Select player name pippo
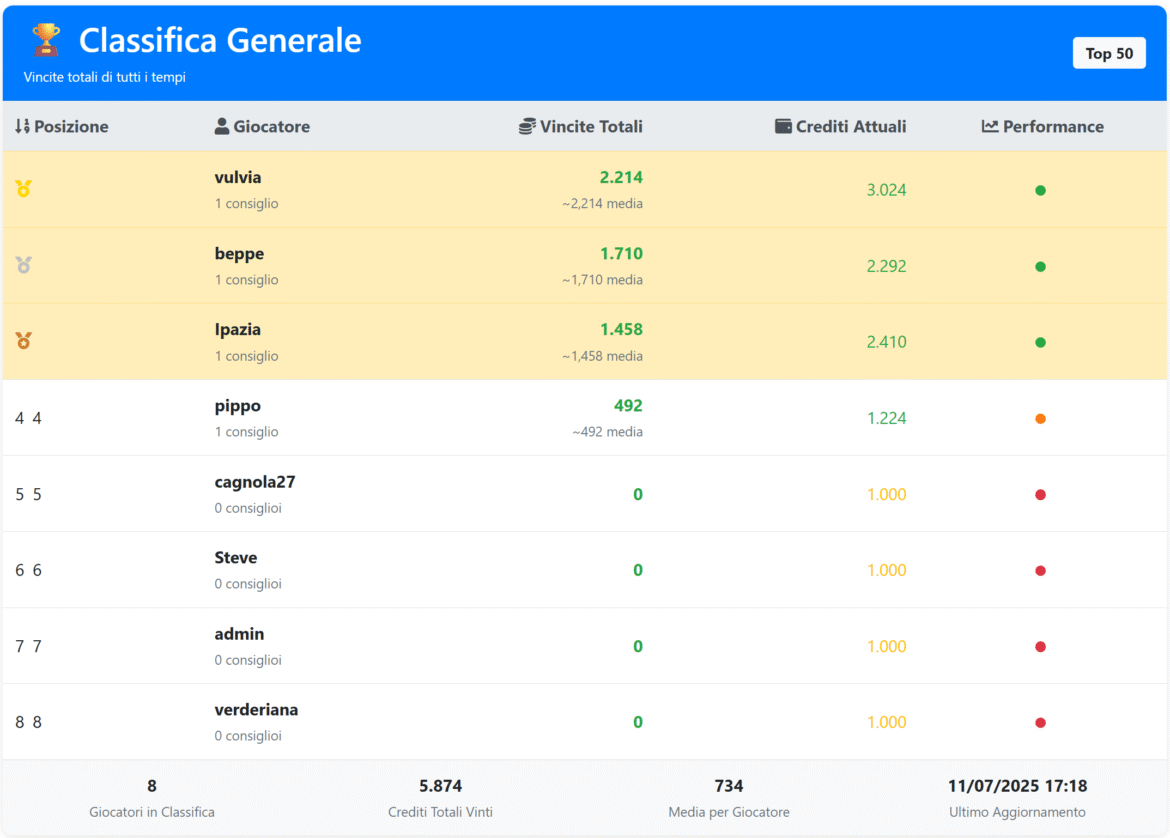 point(237,406)
